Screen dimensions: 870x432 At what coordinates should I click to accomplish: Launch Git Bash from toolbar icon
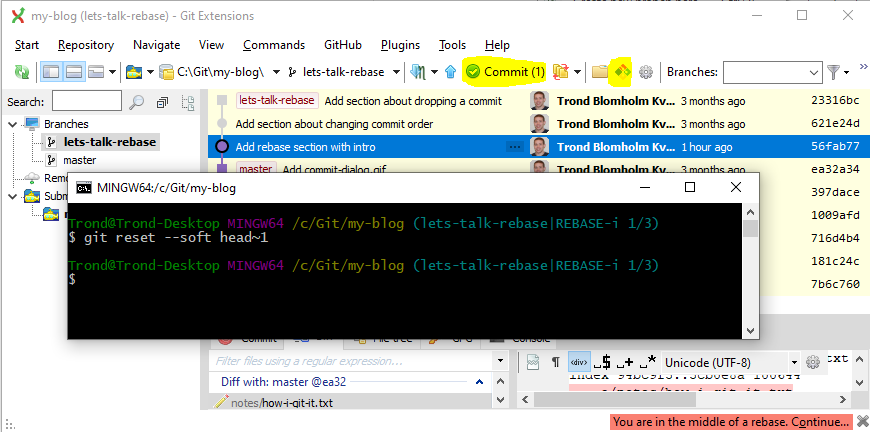point(623,72)
